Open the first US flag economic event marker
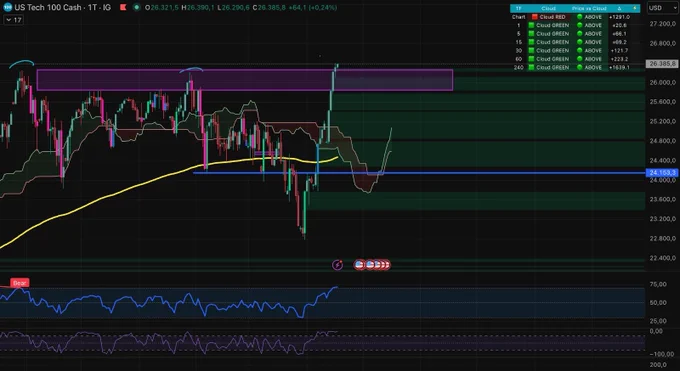This screenshot has height=371, width=680. click(x=359, y=265)
